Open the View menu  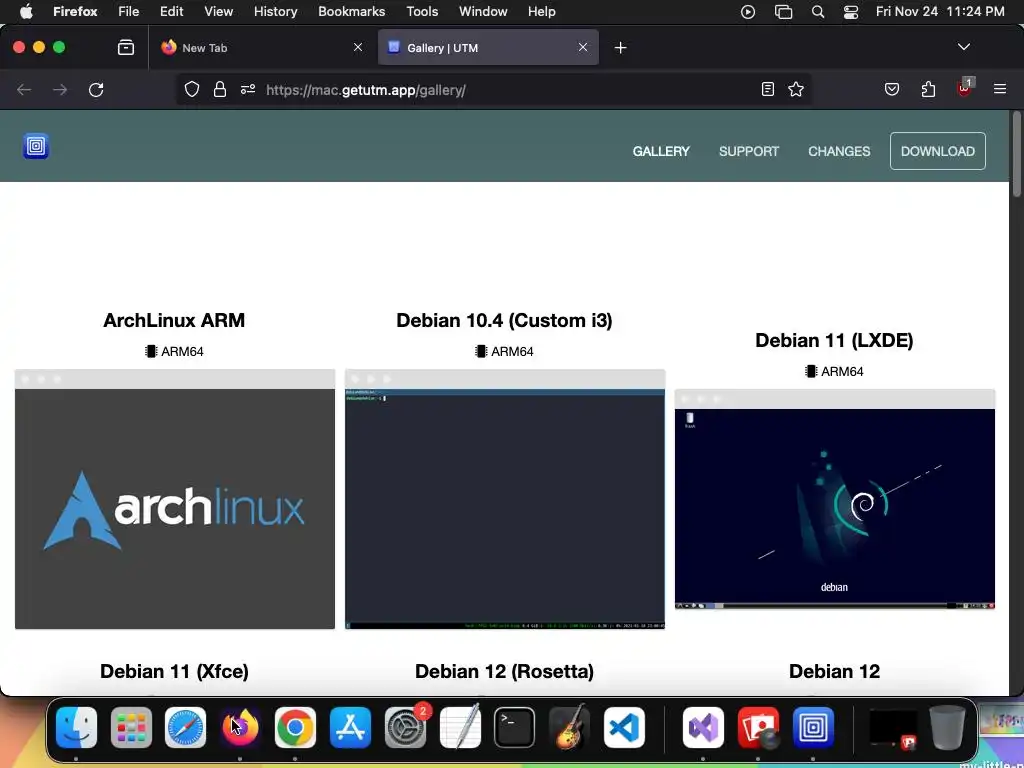click(x=218, y=12)
